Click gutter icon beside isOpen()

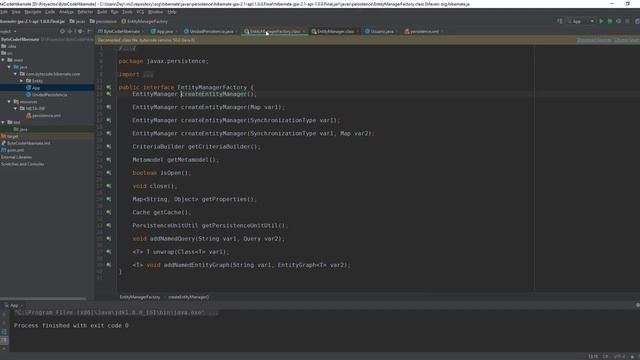click(x=109, y=173)
